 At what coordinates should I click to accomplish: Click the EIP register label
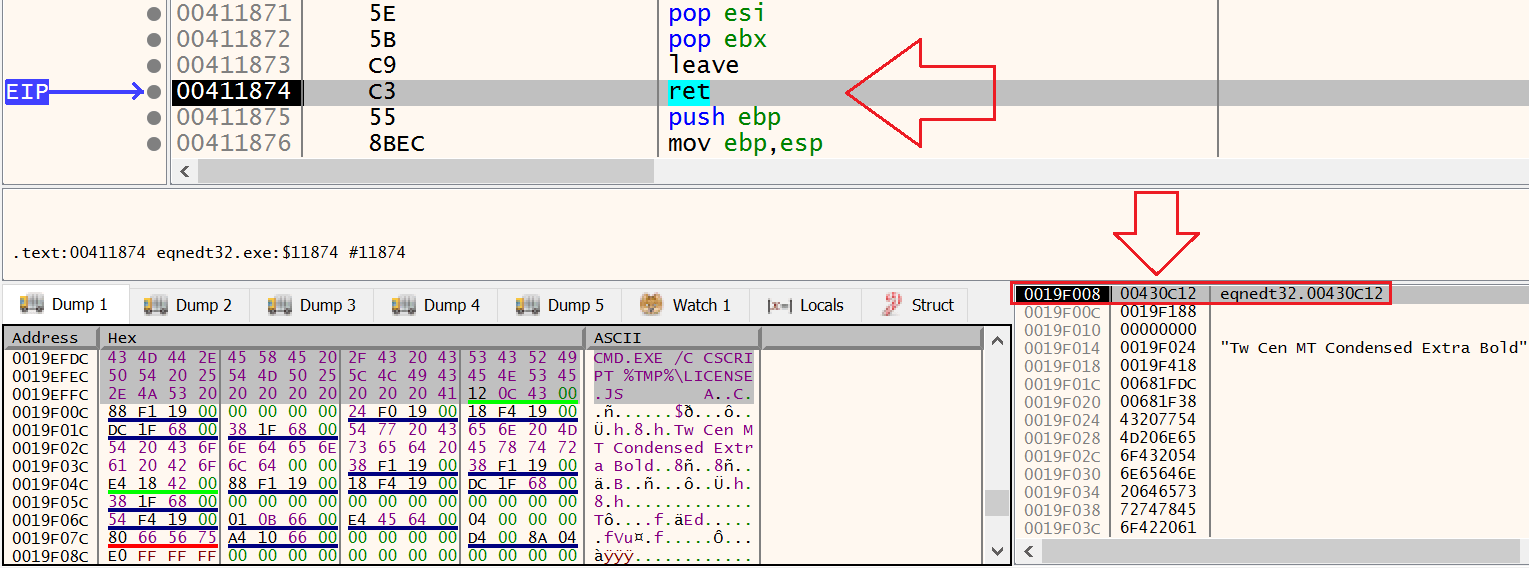pos(25,92)
